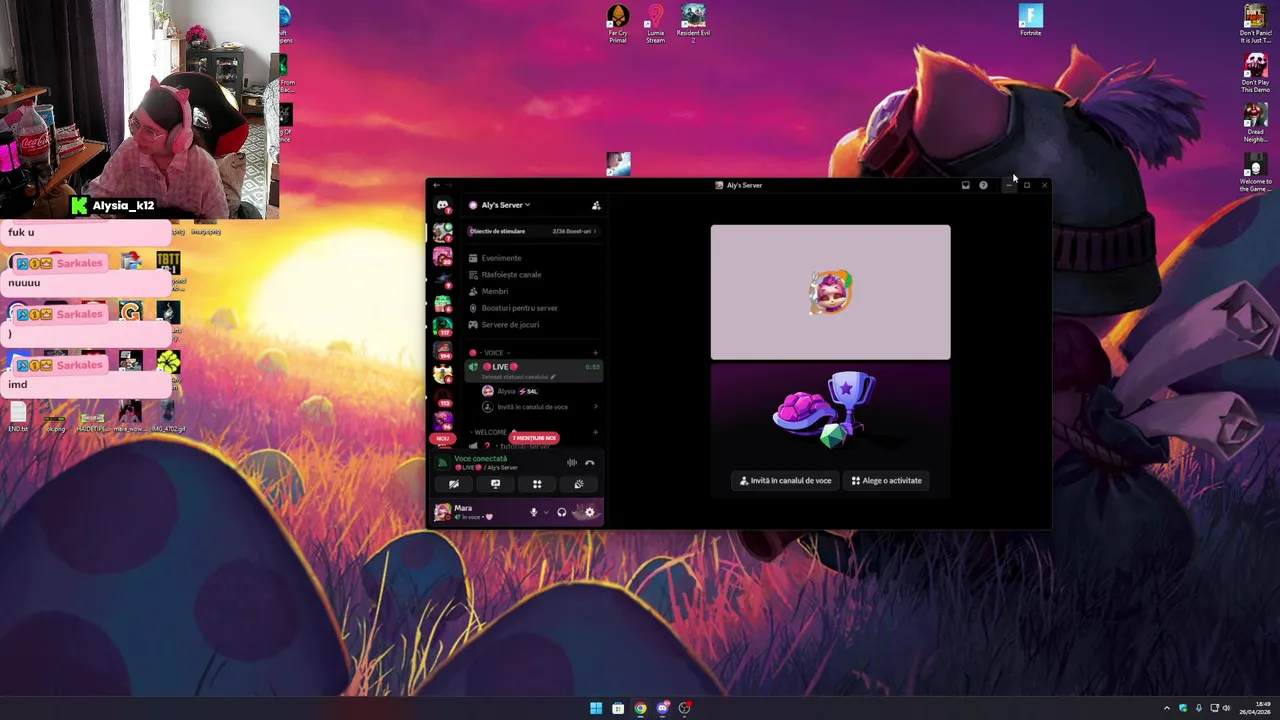Set voice channel status text

517,377
